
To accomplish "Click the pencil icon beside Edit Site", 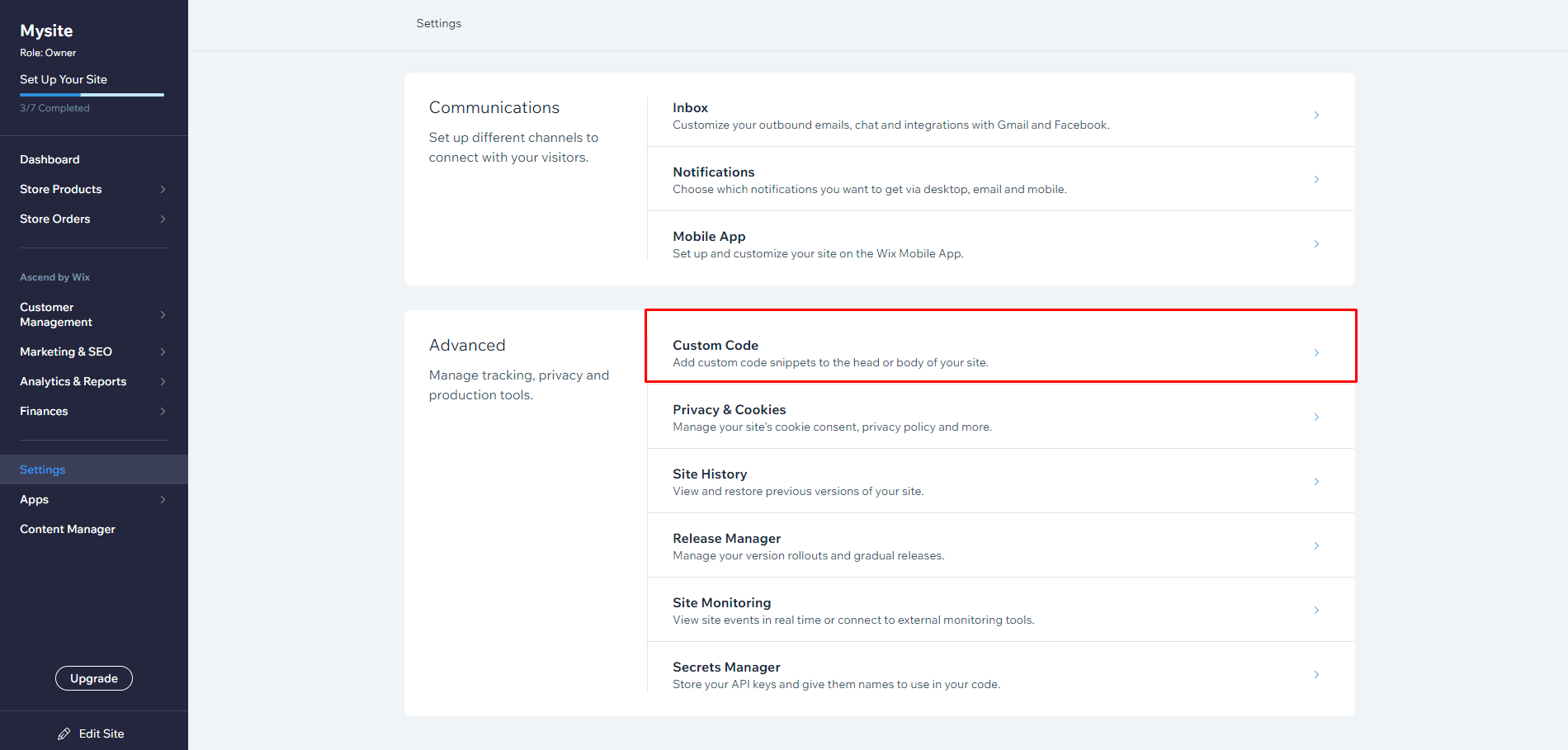I will pyautogui.click(x=64, y=733).
